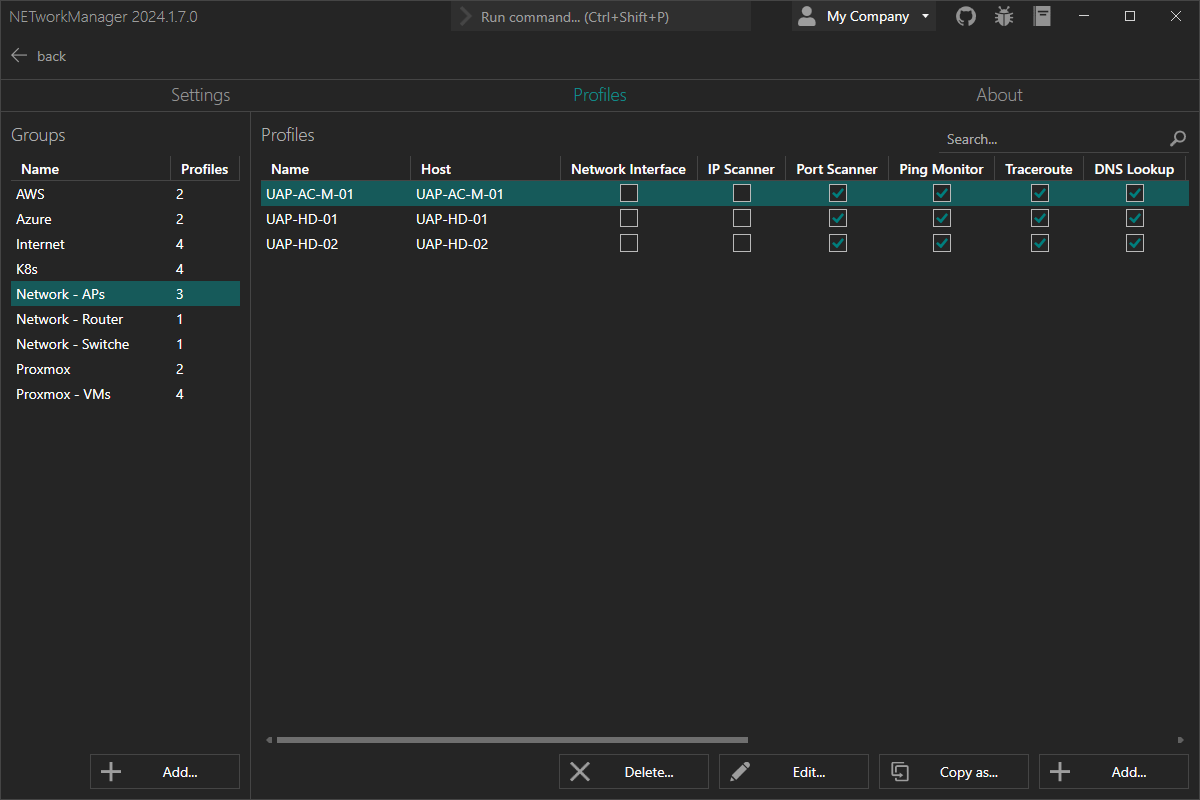Click the user profile icon beside My Company
The image size is (1200, 800).
(x=806, y=16)
